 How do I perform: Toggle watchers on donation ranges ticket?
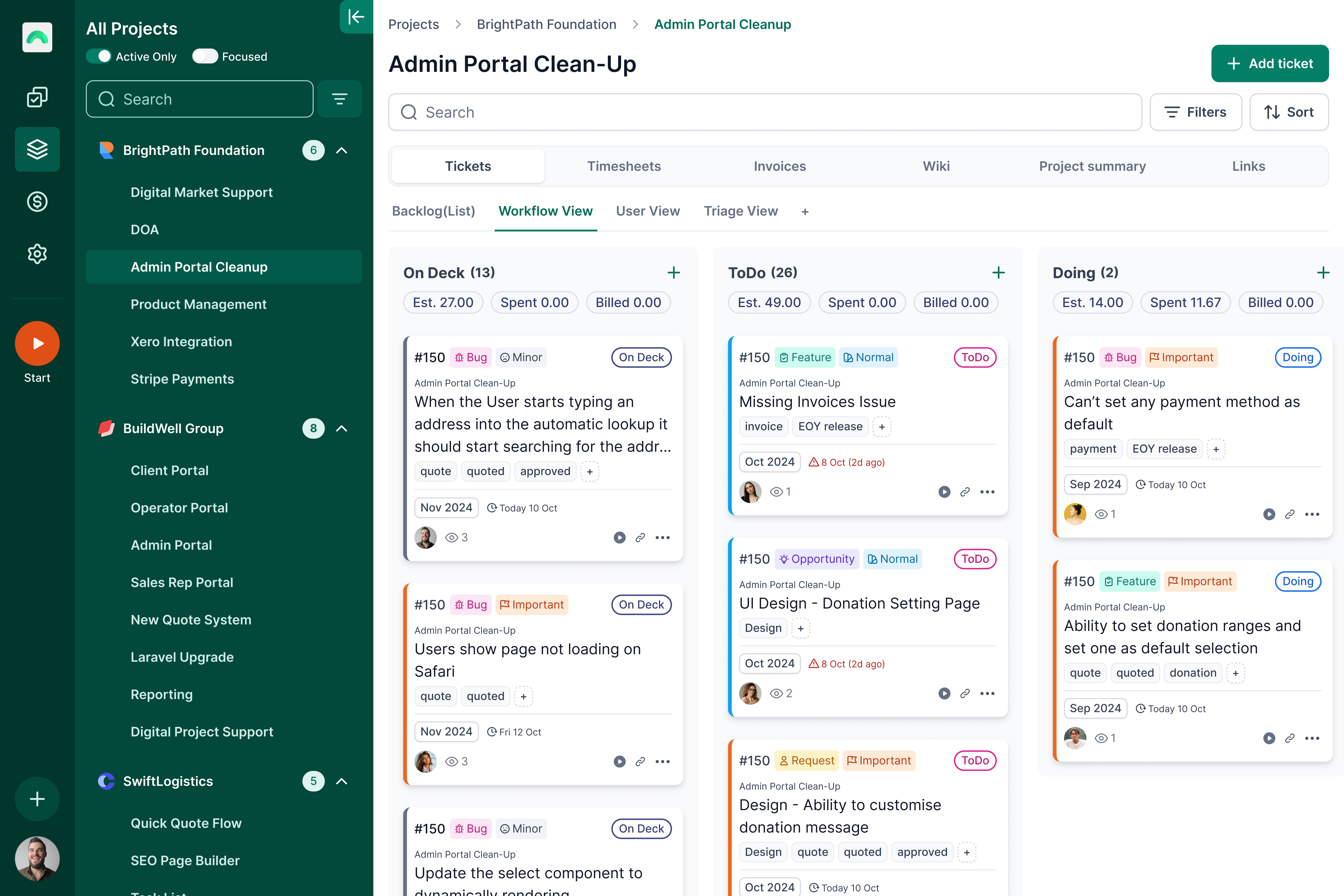pyautogui.click(x=1105, y=738)
